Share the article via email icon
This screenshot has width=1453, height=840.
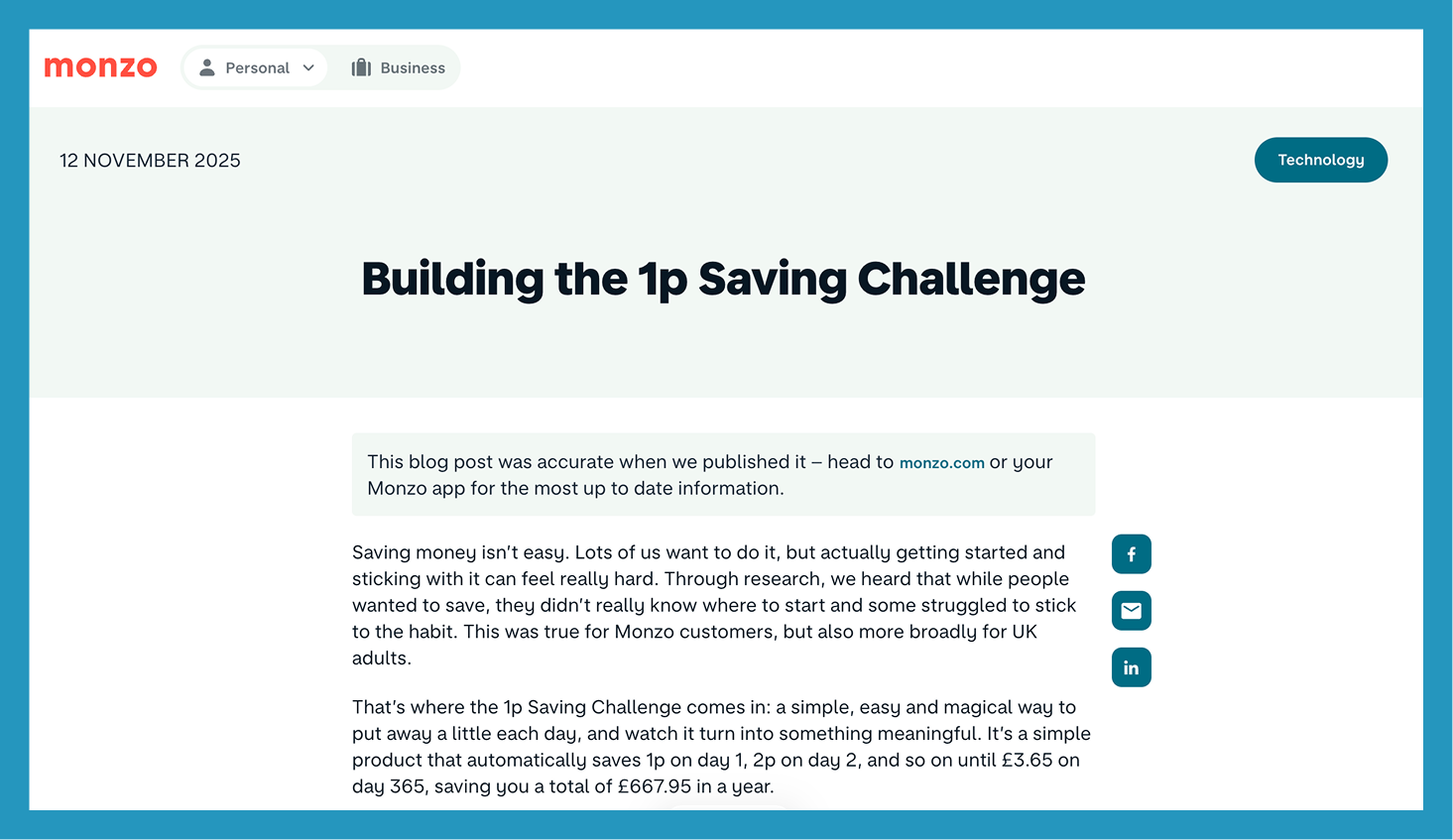pos(1131,611)
